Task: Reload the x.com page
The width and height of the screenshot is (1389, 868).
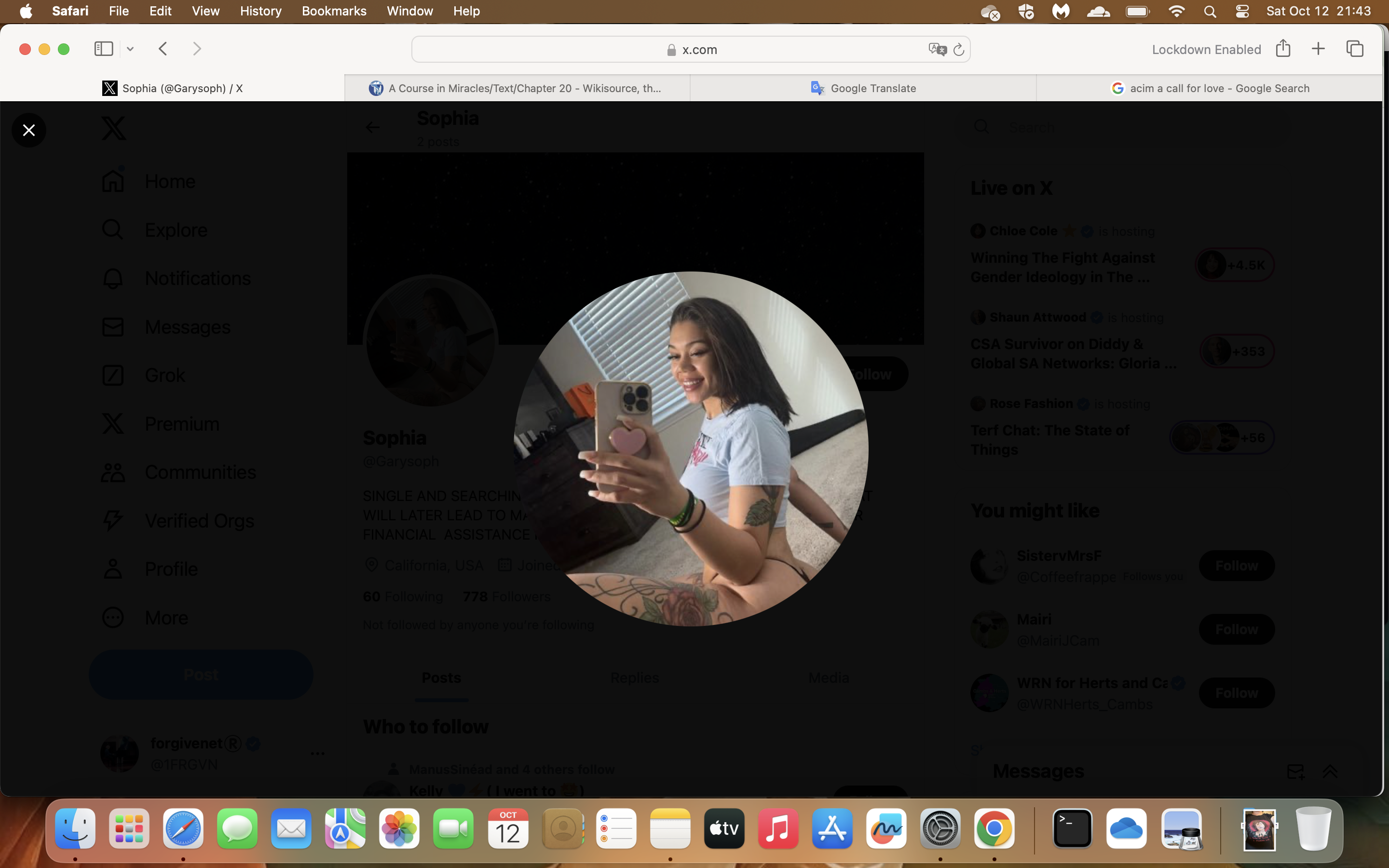Action: pos(958,49)
